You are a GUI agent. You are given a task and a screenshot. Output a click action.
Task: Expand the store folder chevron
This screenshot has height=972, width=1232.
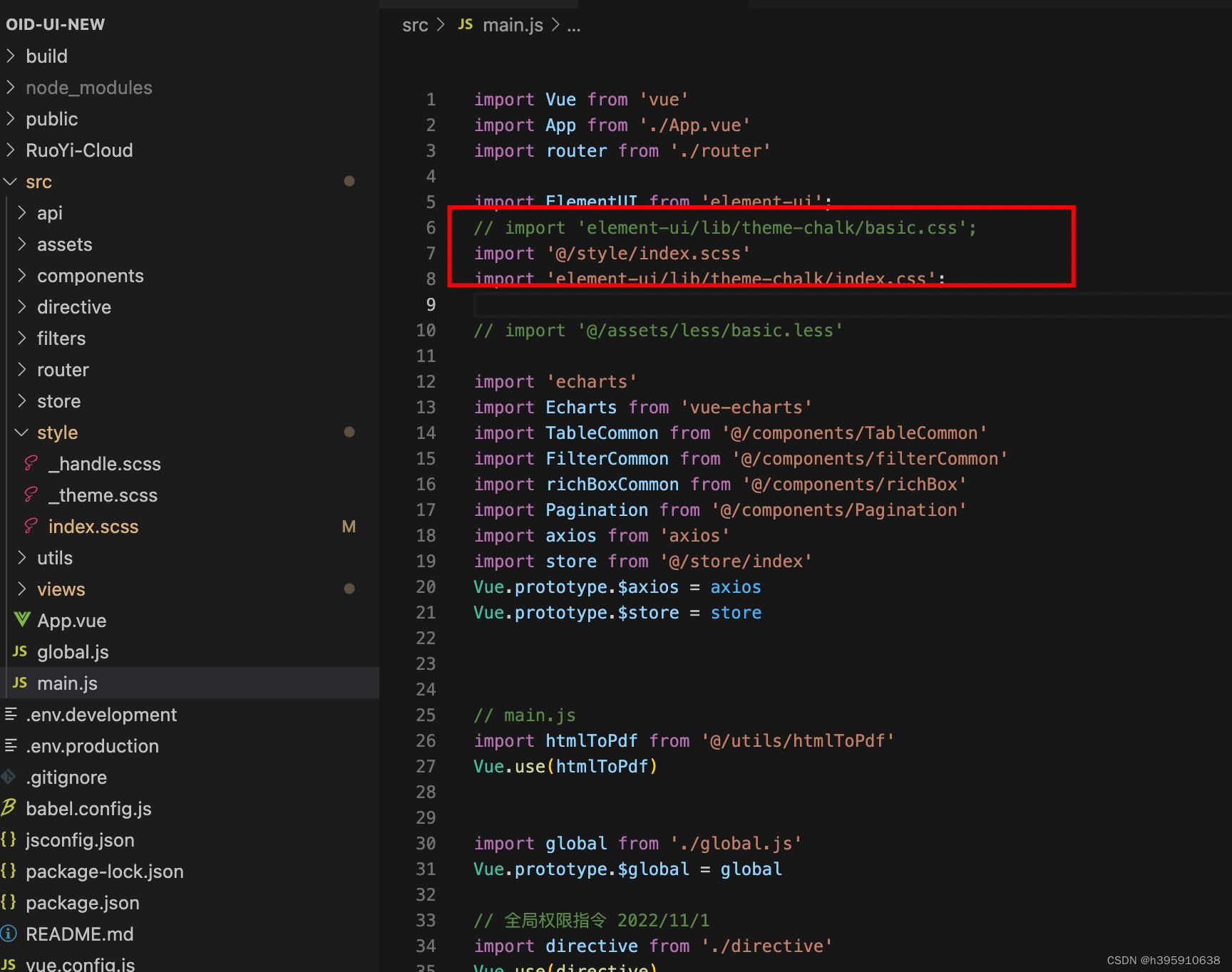tap(21, 400)
